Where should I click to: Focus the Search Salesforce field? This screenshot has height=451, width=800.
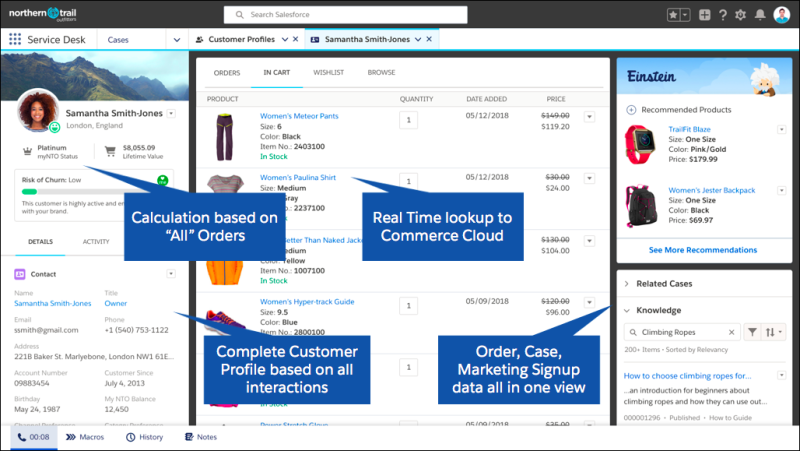point(345,15)
